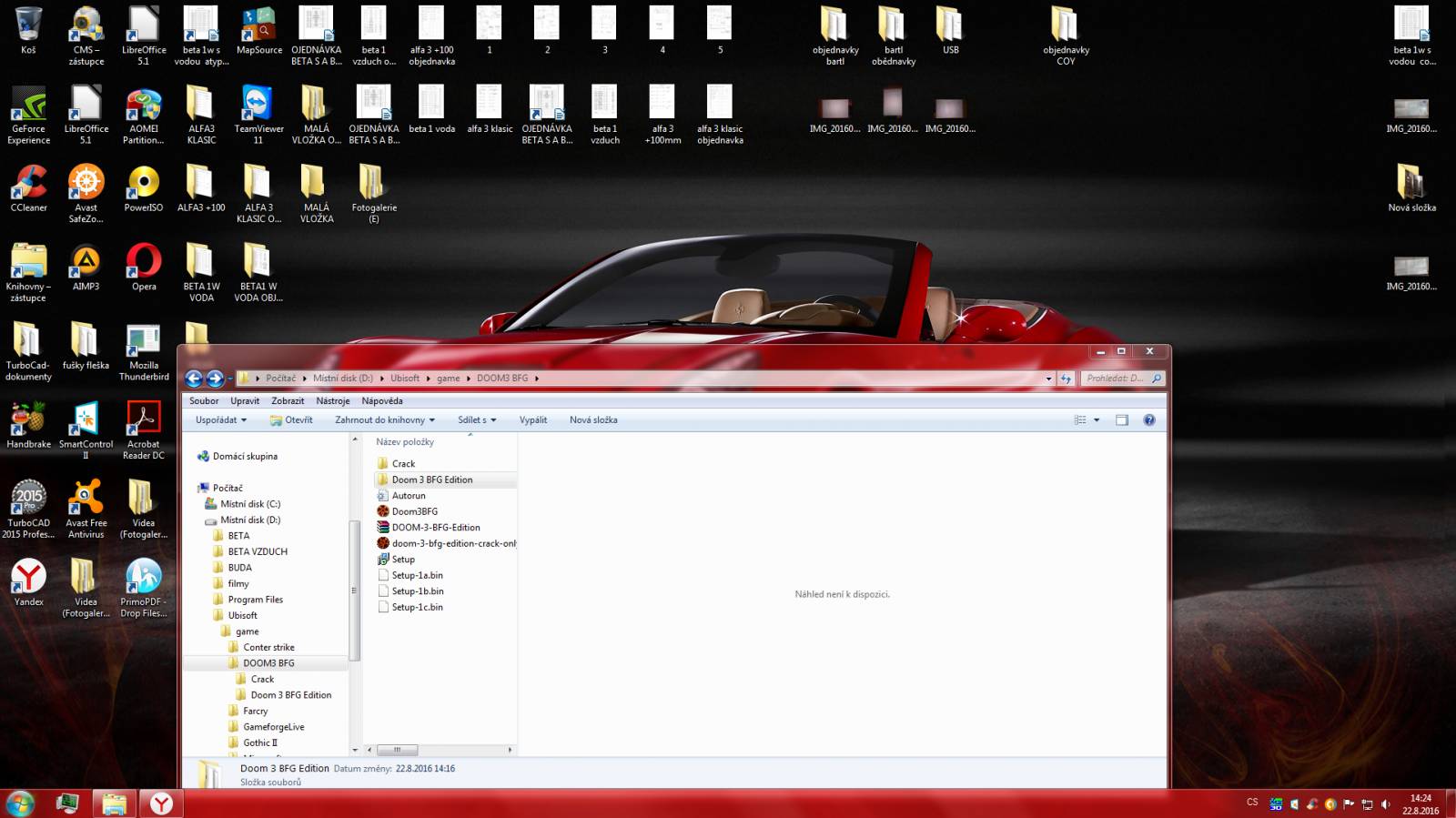Screen dimensions: 1456x818
Task: Click Nová složka toolbar button
Action: pyautogui.click(x=593, y=420)
